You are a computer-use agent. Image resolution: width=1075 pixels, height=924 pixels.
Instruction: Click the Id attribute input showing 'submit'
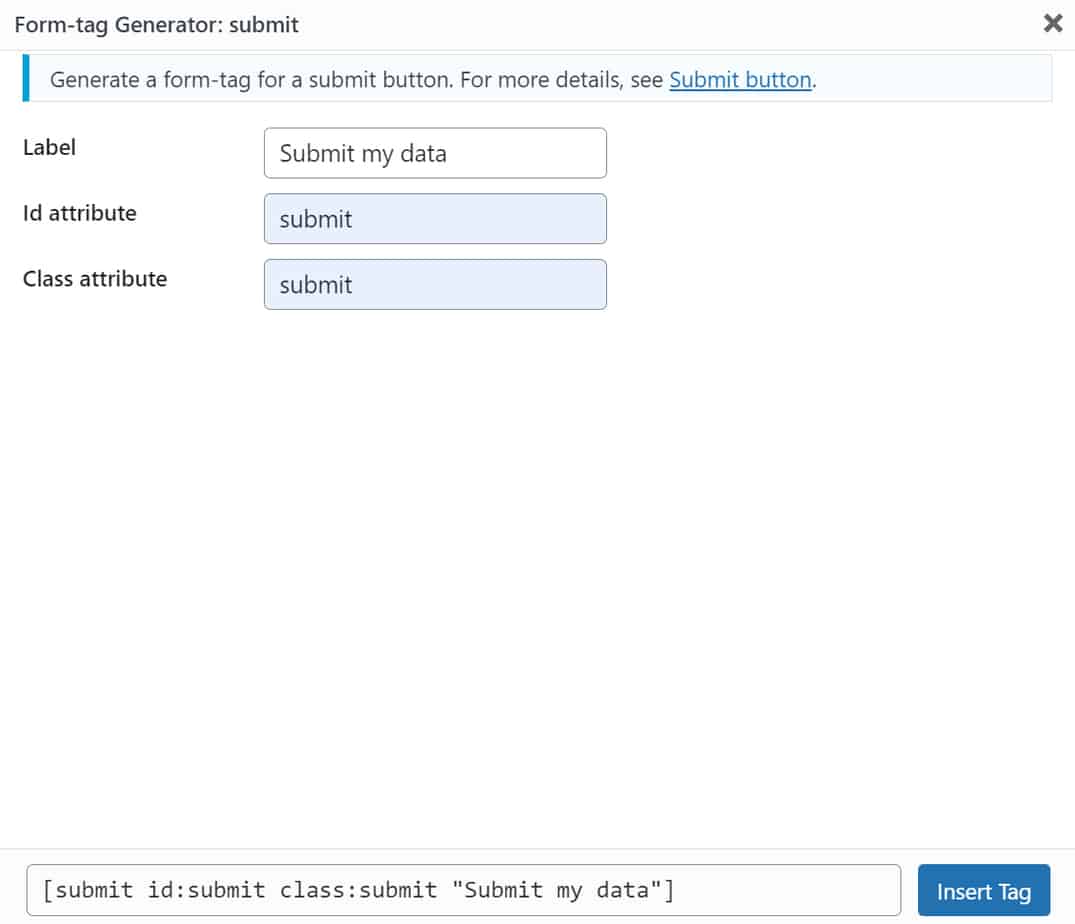[435, 218]
